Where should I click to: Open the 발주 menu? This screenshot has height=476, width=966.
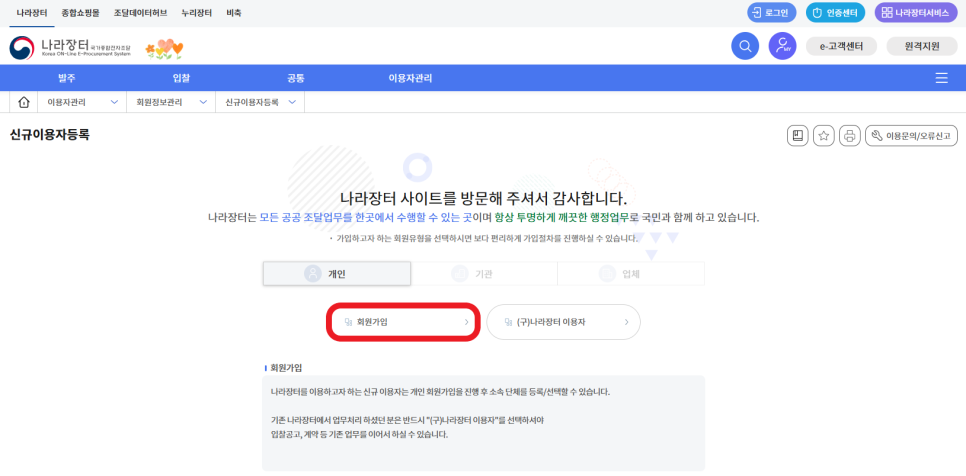pos(67,78)
